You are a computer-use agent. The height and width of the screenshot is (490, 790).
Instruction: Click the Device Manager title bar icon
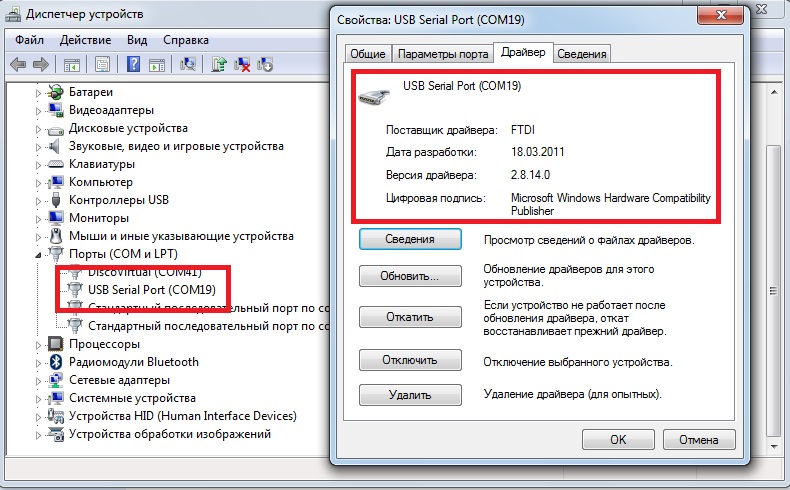(13, 15)
